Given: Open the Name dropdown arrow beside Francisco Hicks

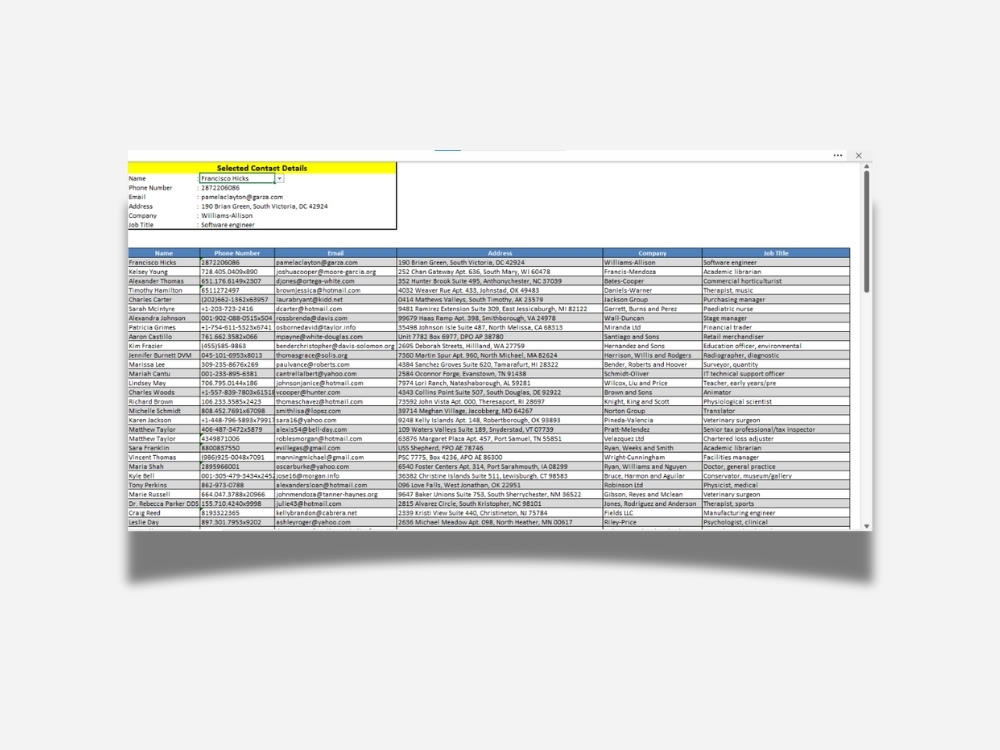Looking at the screenshot, I should 279,179.
